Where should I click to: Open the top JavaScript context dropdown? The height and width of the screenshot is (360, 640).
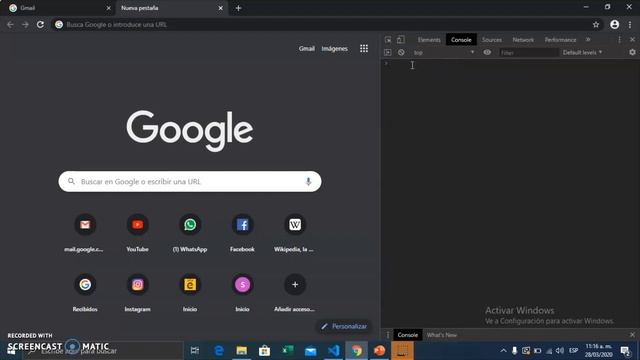tap(444, 52)
